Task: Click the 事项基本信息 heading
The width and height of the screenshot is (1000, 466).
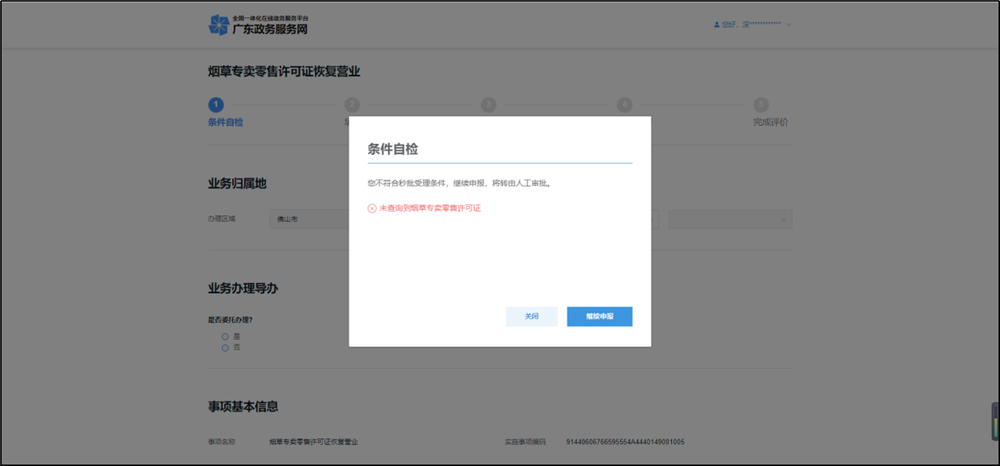Action: [243, 407]
